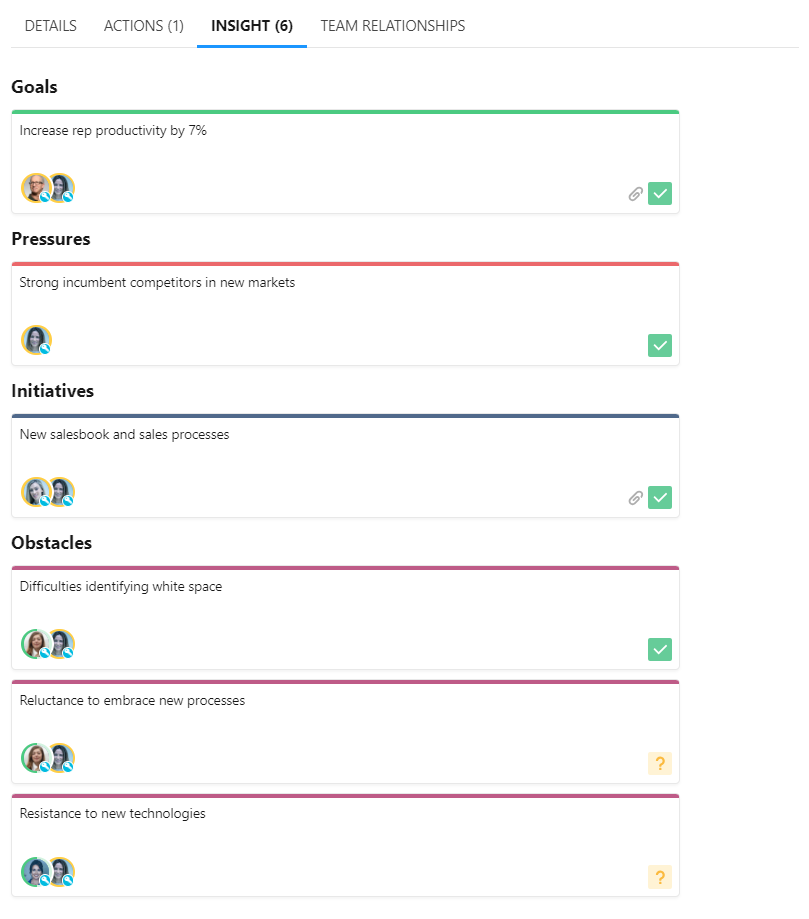Viewport: 809px width, 919px height.
Task: Open the 'Increase rep productivity by 7%' card
Action: point(113,130)
